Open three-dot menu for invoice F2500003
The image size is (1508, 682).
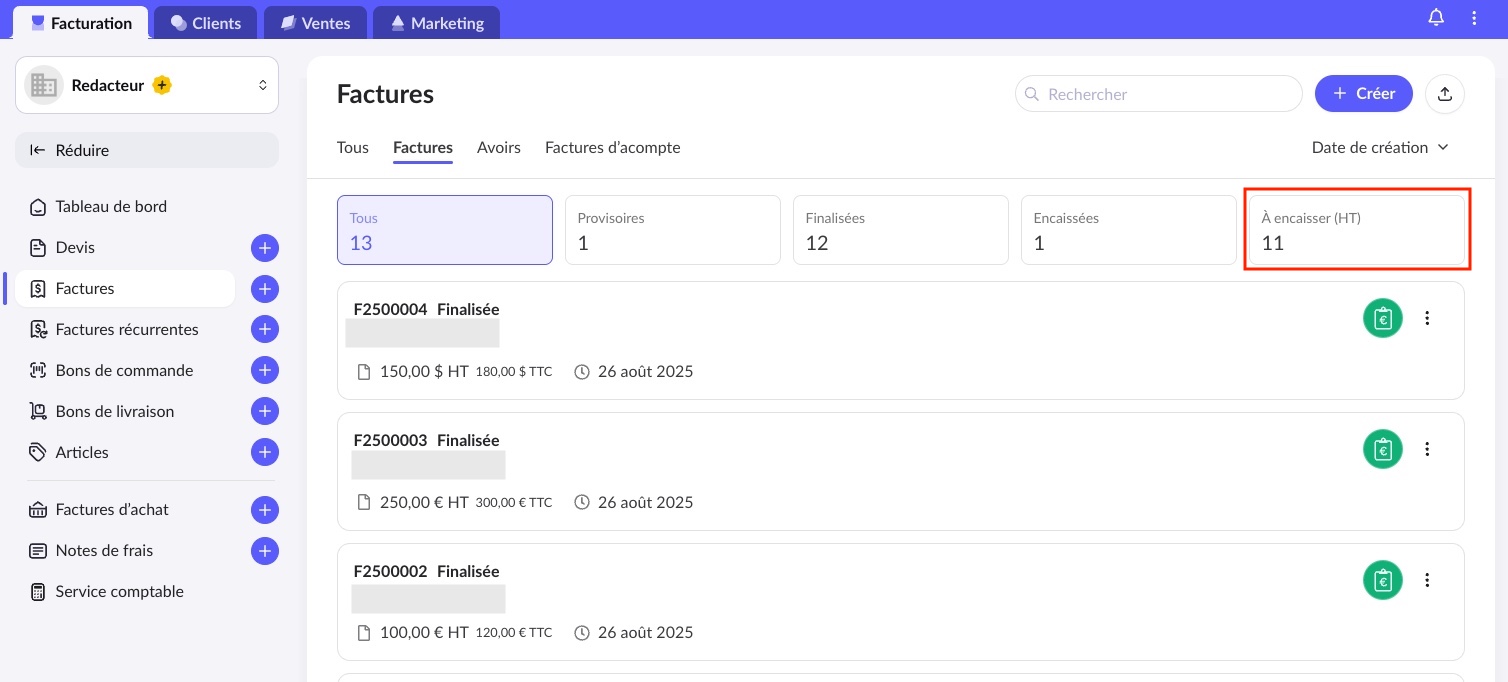click(x=1427, y=449)
